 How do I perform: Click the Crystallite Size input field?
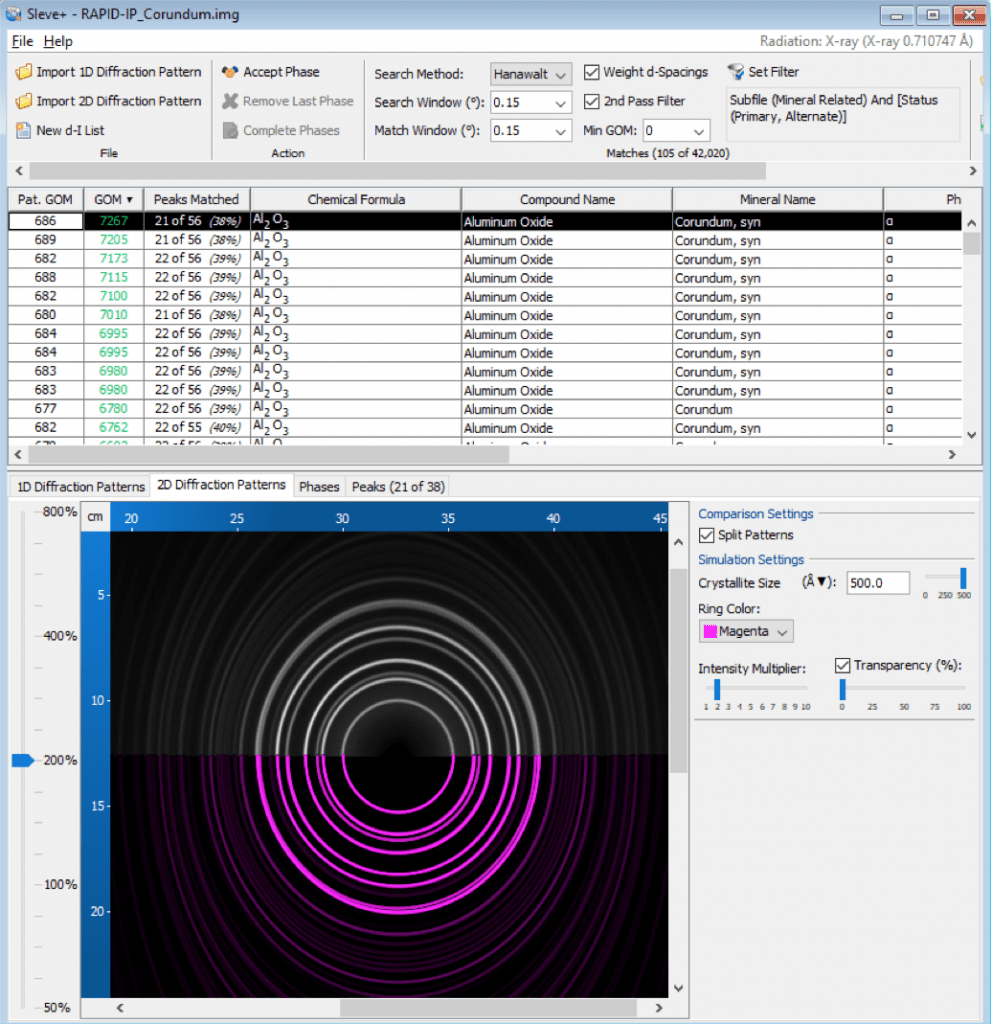(x=878, y=583)
